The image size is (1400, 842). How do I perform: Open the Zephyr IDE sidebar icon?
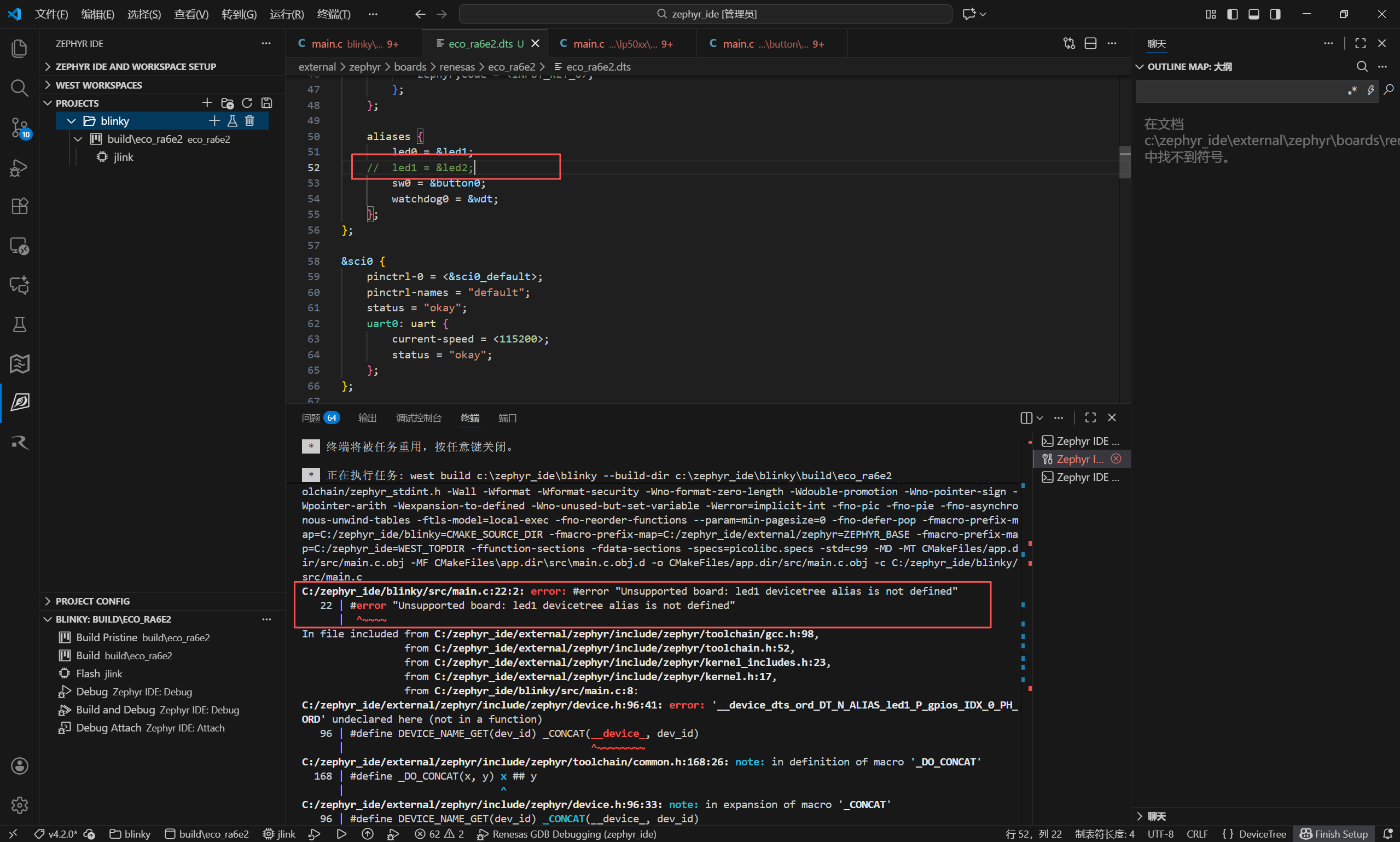[x=19, y=403]
